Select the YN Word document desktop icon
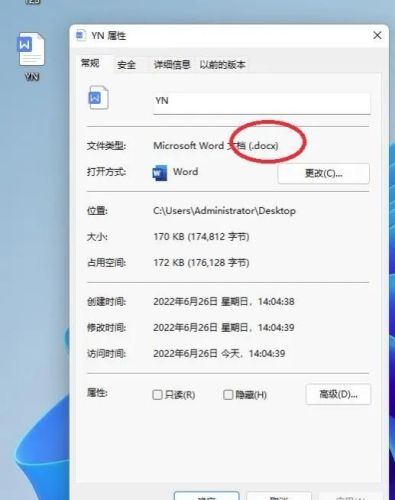The height and width of the screenshot is (500, 395). pos(31,56)
